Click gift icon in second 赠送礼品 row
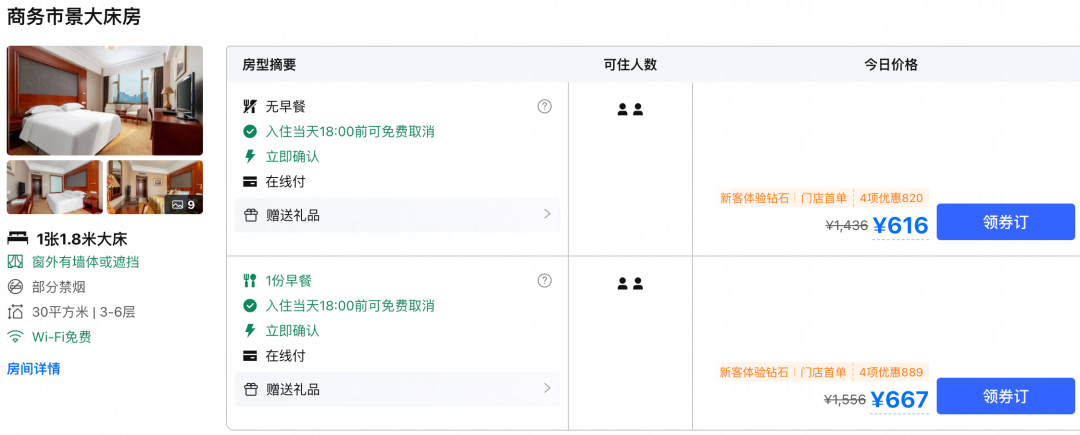Viewport: 1080px width, 435px height. pyautogui.click(x=251, y=390)
